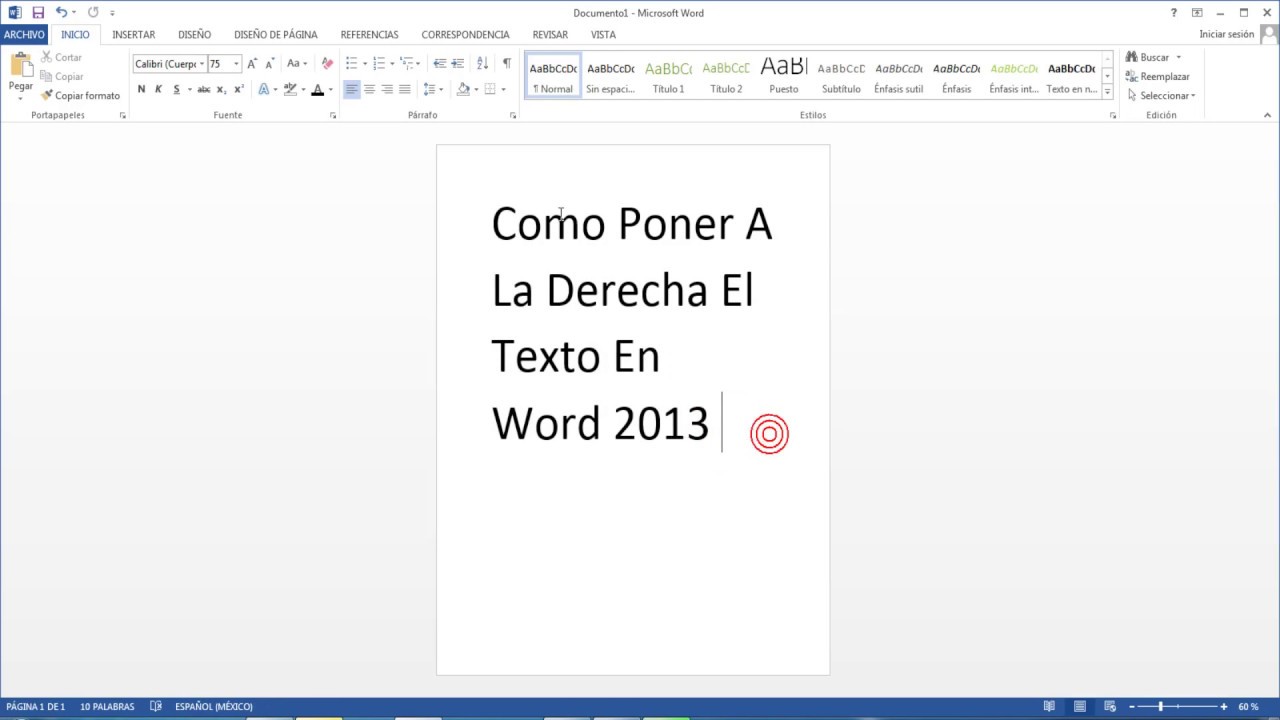Image resolution: width=1280 pixels, height=720 pixels.
Task: Toggle italic (K) formatting
Action: tap(158, 89)
